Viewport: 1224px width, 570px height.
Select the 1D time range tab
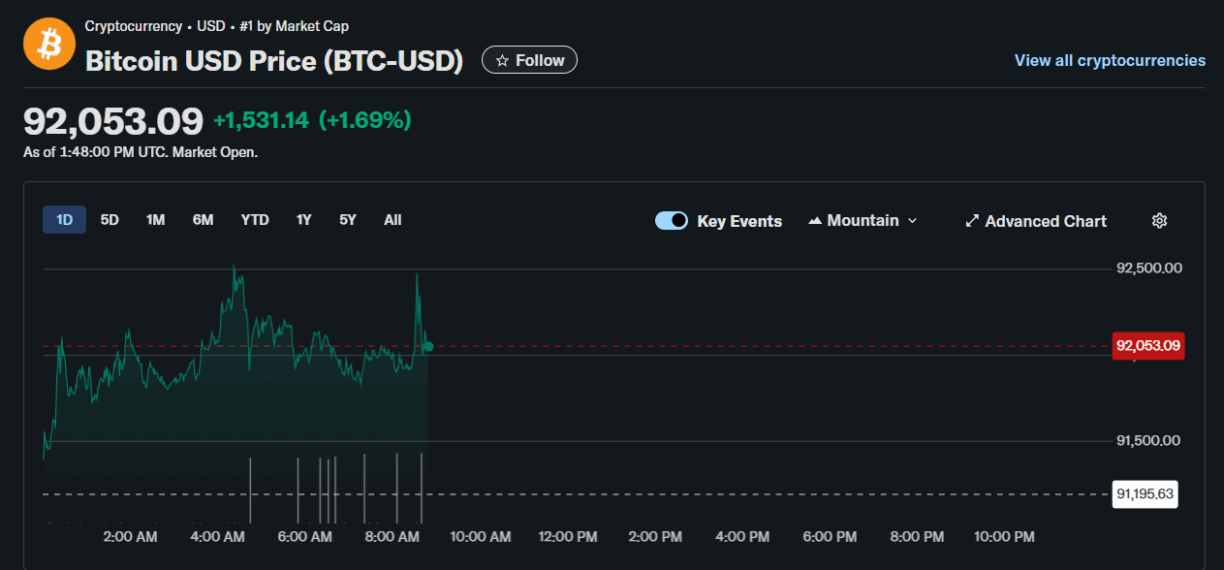coord(64,220)
